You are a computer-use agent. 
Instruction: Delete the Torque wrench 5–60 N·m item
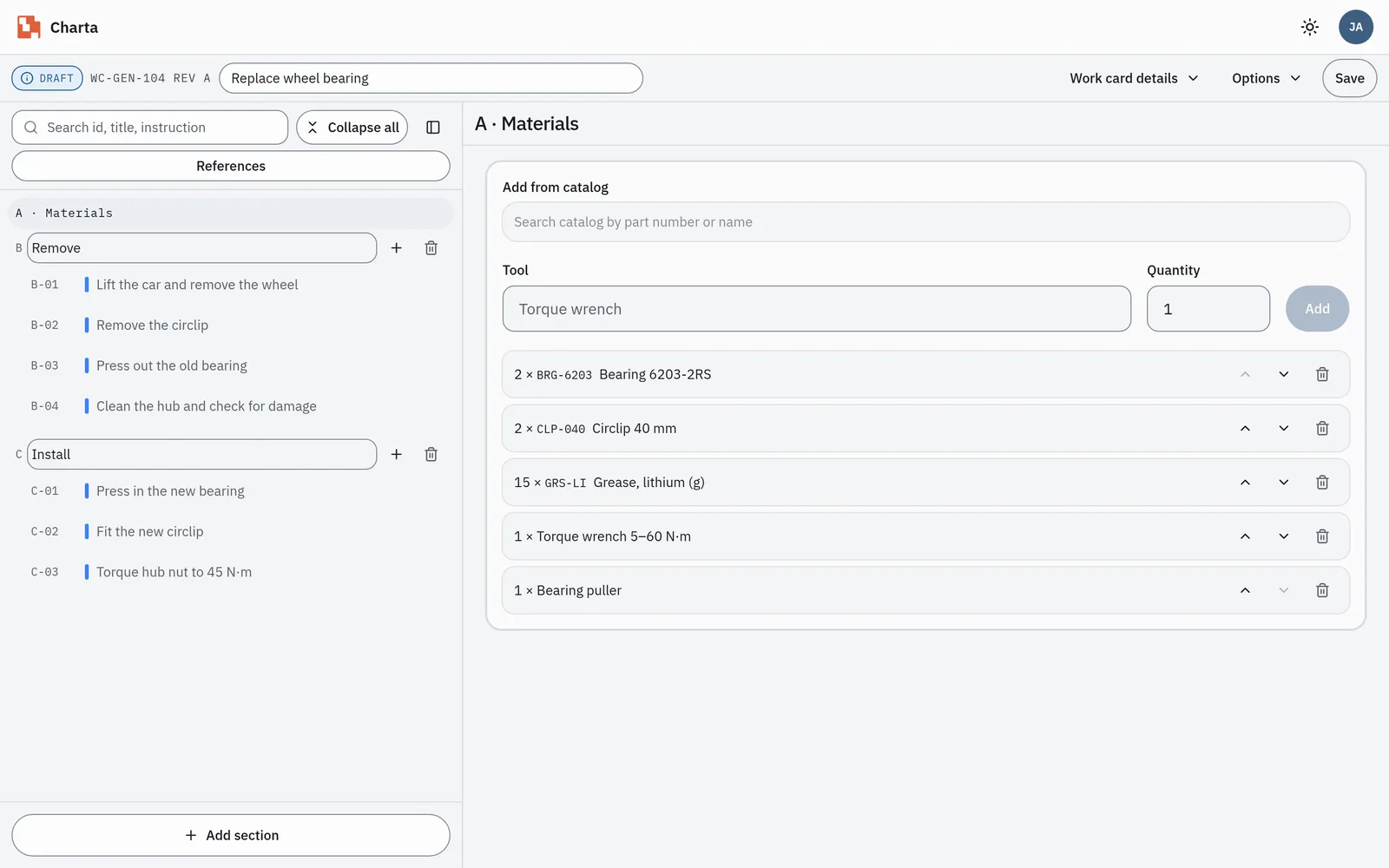(1322, 536)
